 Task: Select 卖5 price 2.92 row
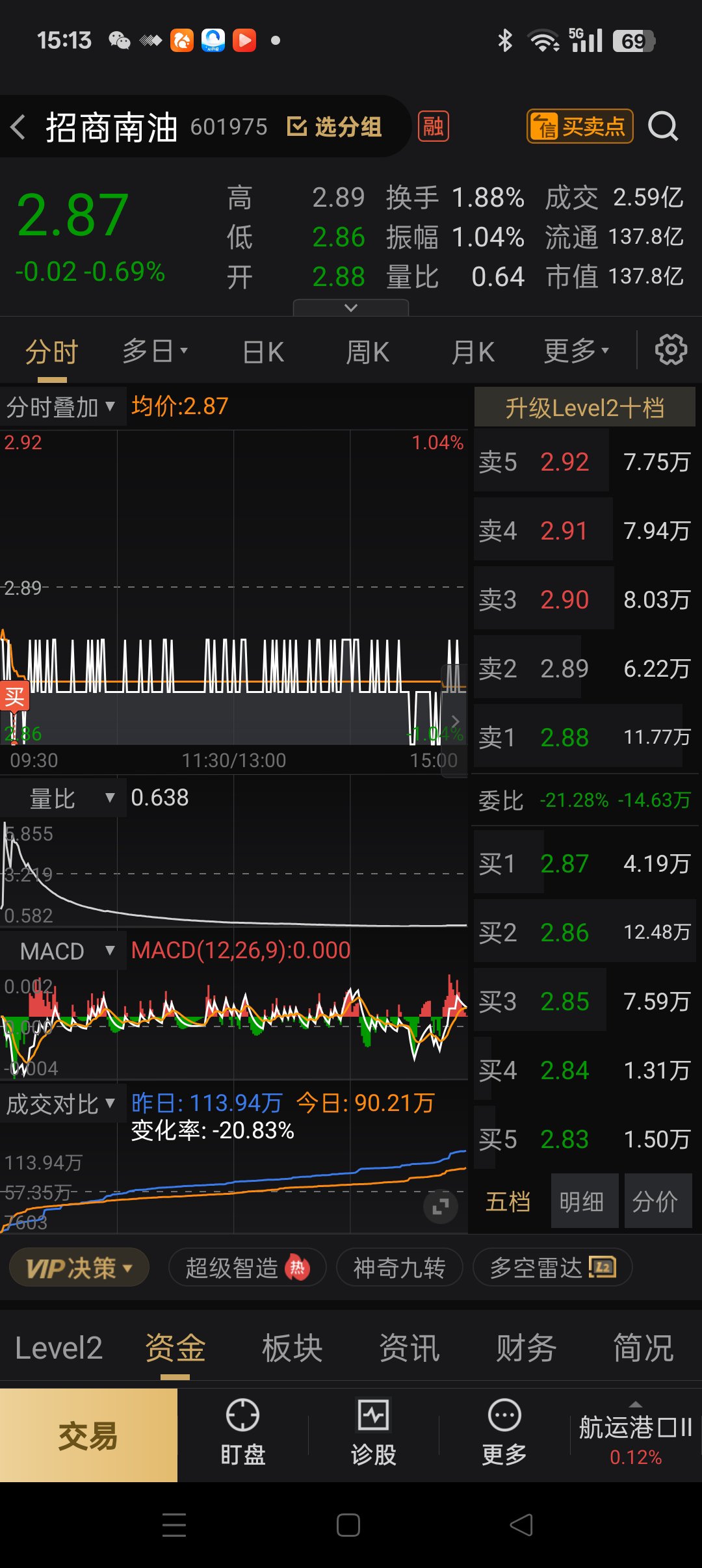point(584,462)
